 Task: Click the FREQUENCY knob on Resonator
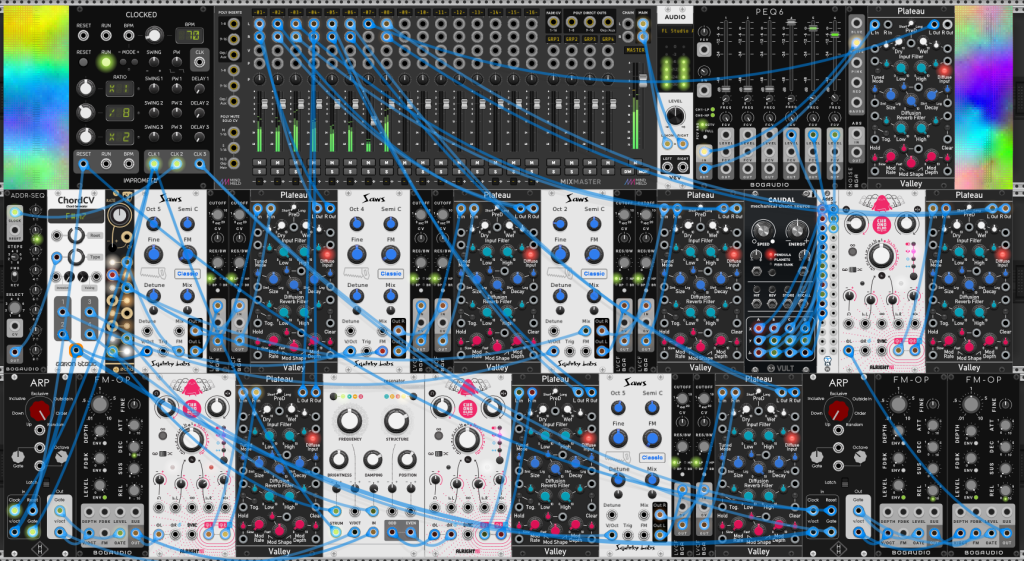click(349, 421)
